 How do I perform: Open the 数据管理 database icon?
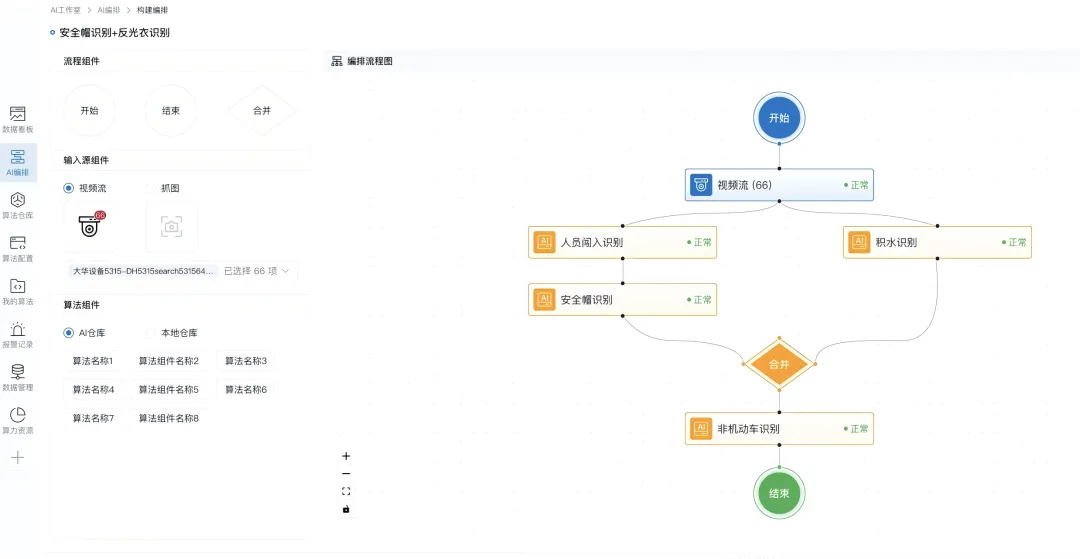coord(18,372)
